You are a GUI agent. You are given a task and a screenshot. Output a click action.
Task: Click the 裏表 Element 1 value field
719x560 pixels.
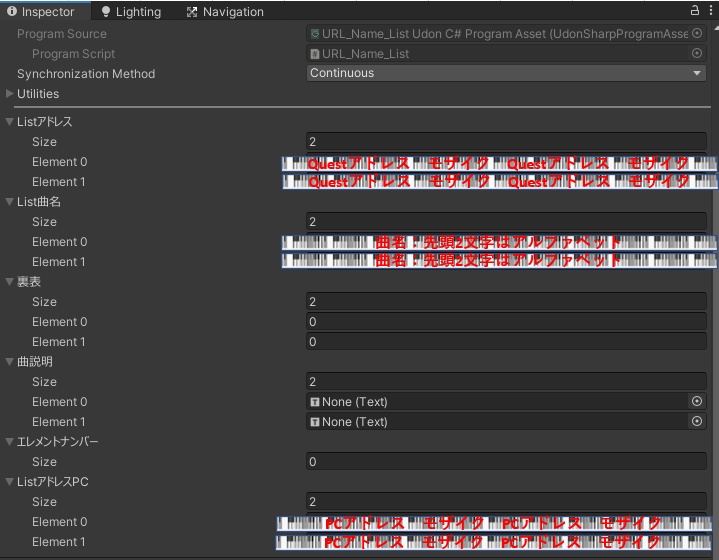coord(506,342)
